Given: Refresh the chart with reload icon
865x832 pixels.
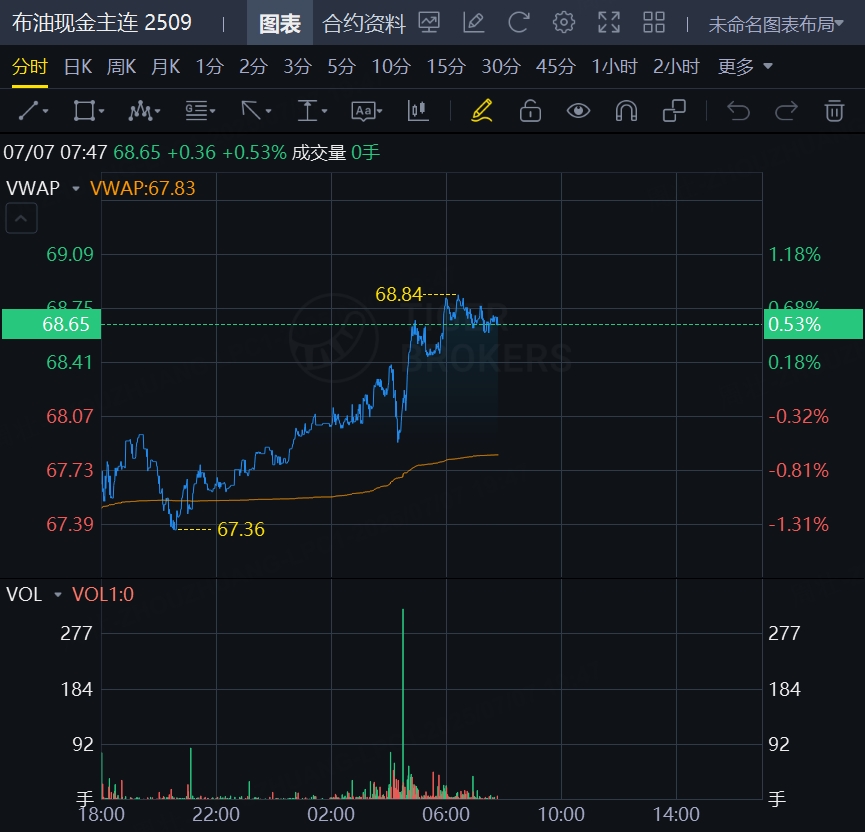Looking at the screenshot, I should [x=518, y=23].
